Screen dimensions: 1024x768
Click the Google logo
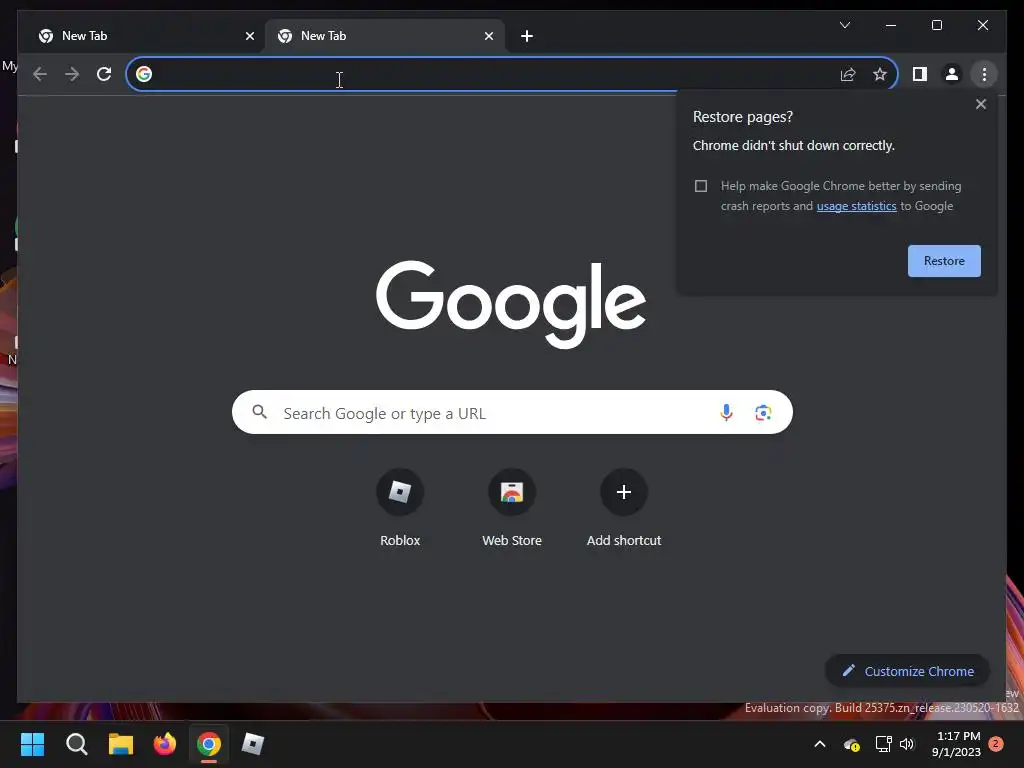click(511, 304)
